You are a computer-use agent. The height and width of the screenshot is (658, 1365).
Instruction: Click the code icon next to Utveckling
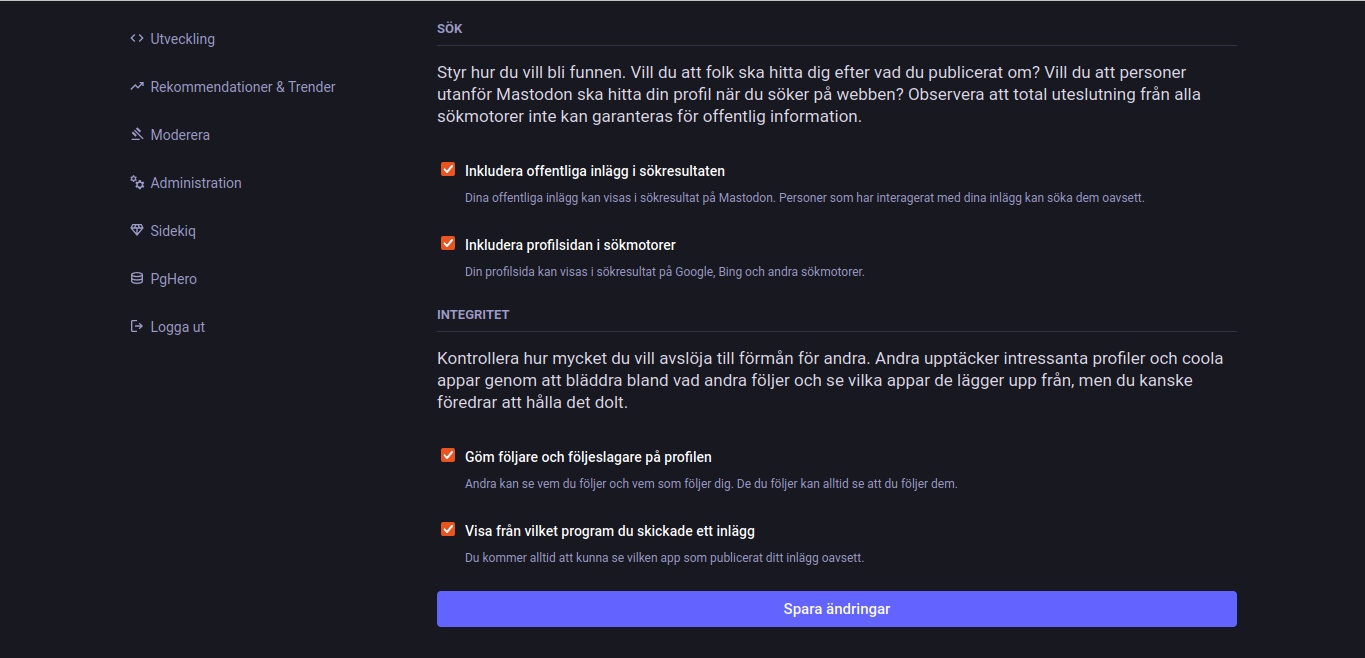click(x=136, y=38)
